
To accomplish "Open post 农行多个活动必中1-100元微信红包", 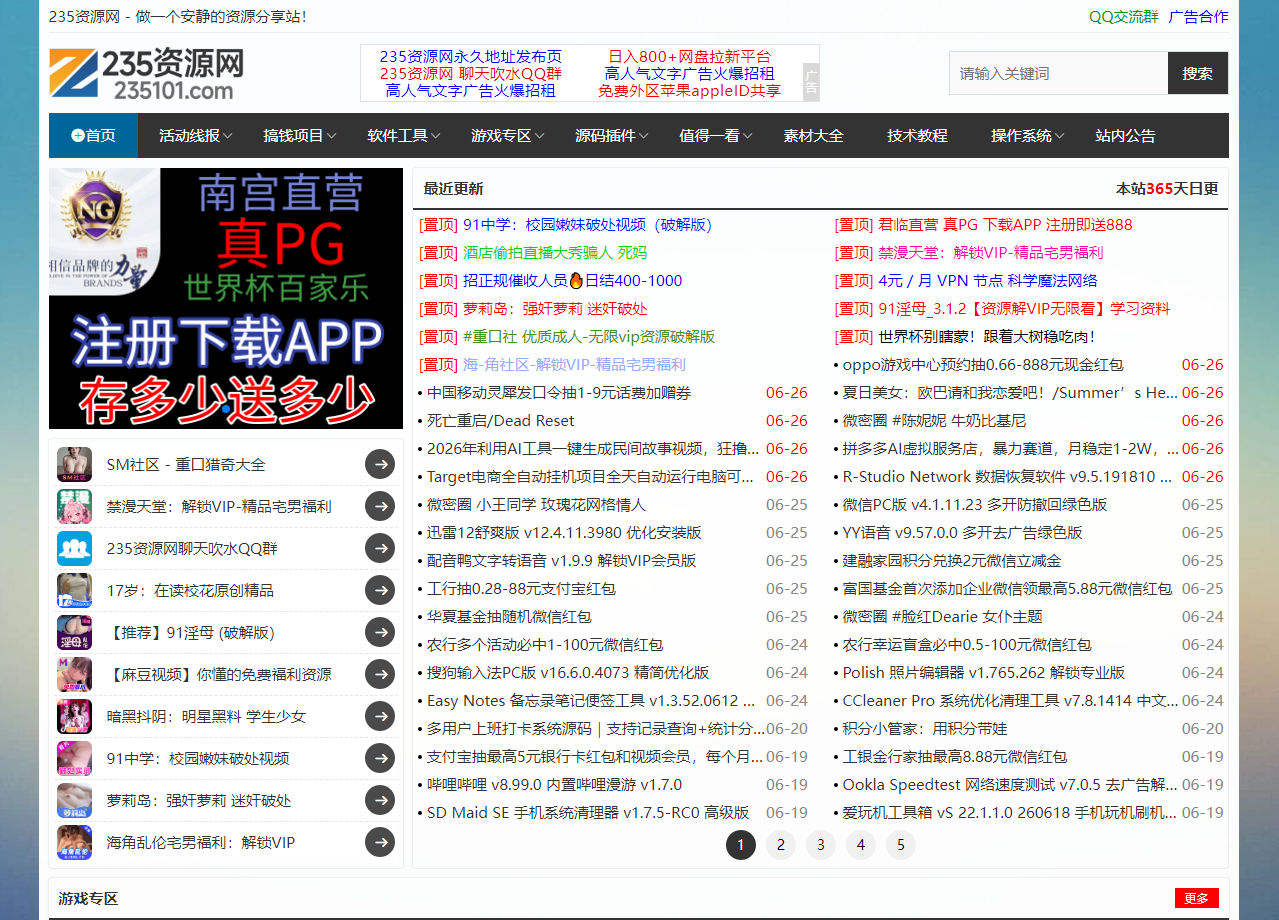I will (x=545, y=645).
